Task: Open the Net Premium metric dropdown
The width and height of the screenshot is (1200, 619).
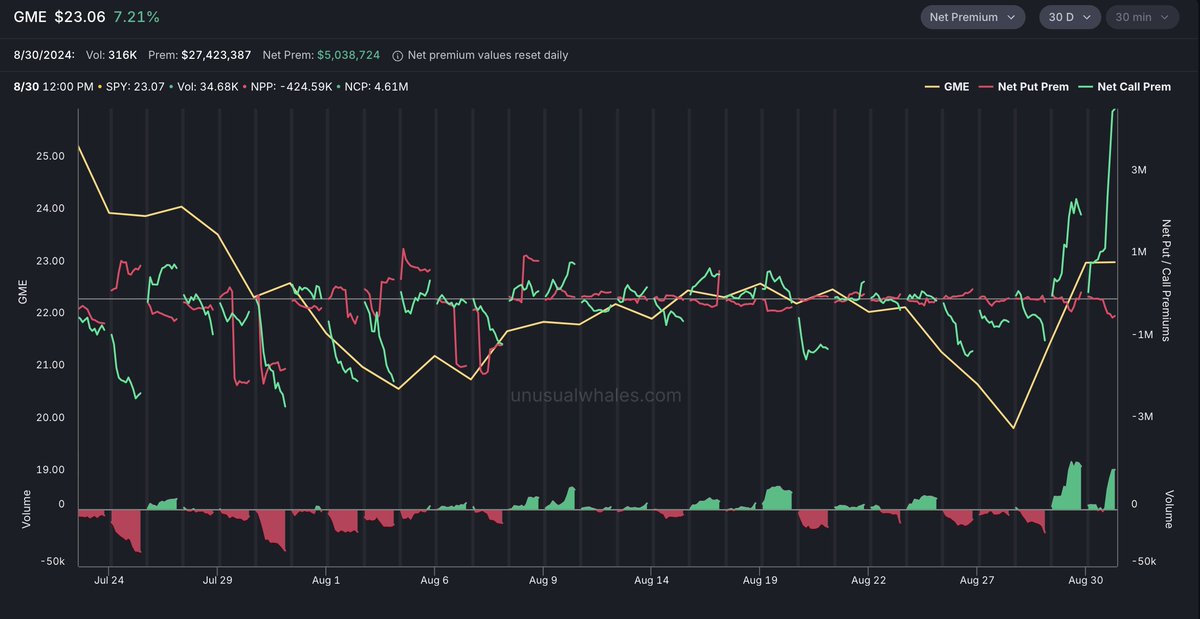Action: click(x=972, y=16)
